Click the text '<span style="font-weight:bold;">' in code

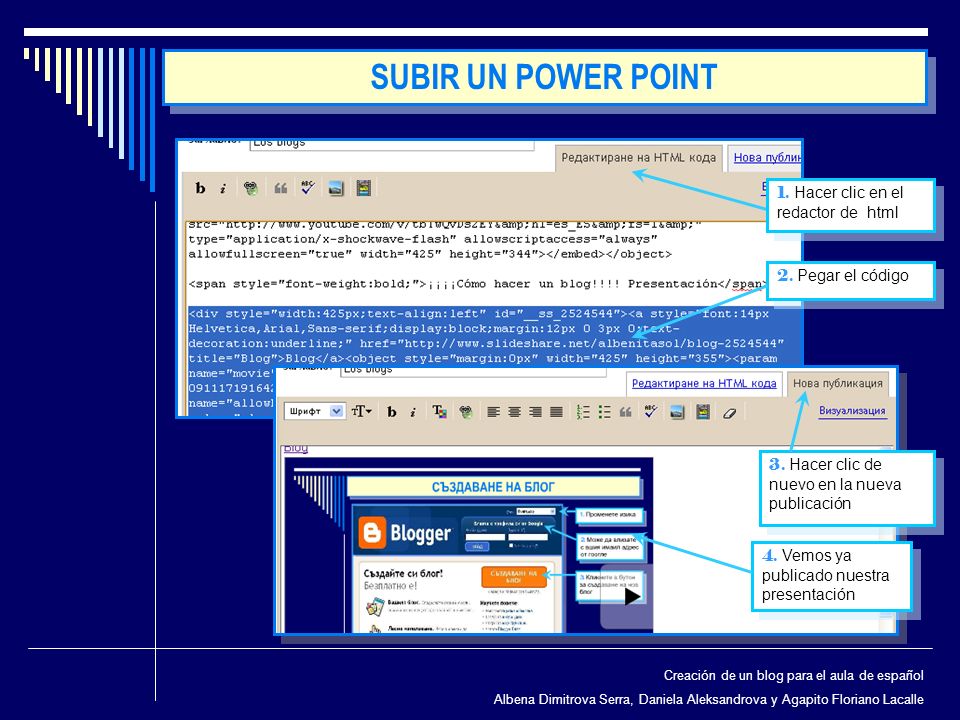pyautogui.click(x=307, y=284)
